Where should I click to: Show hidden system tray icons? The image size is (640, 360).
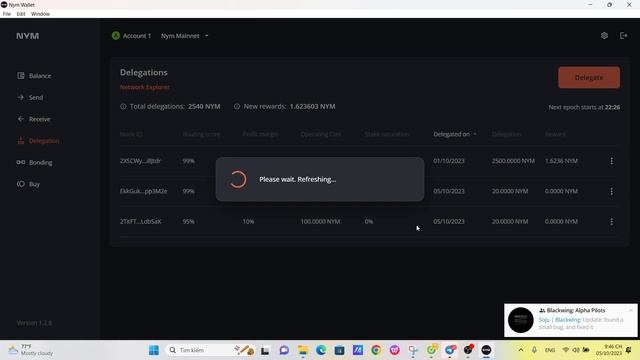point(521,350)
